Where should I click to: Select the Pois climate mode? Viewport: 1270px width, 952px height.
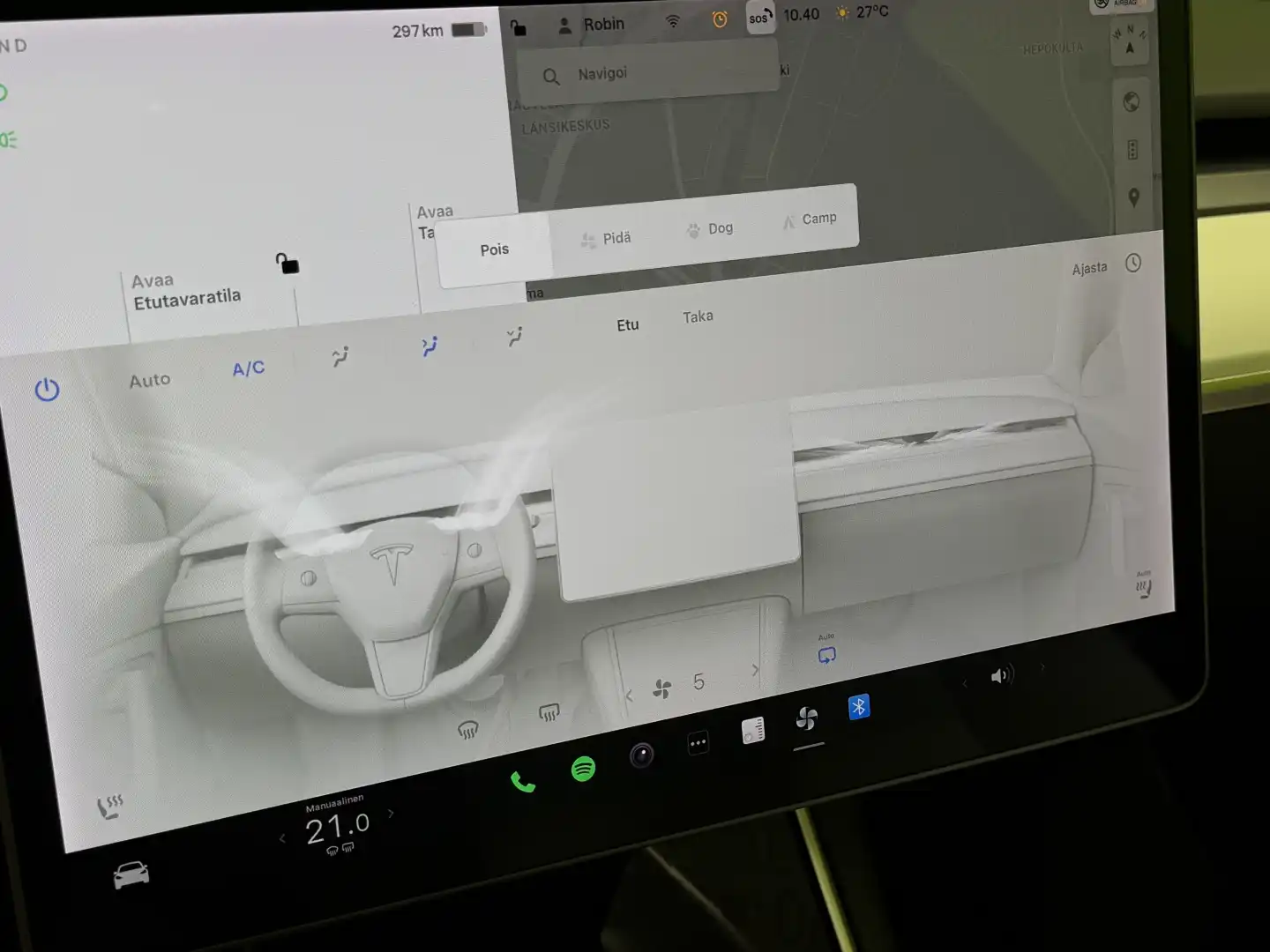click(495, 249)
